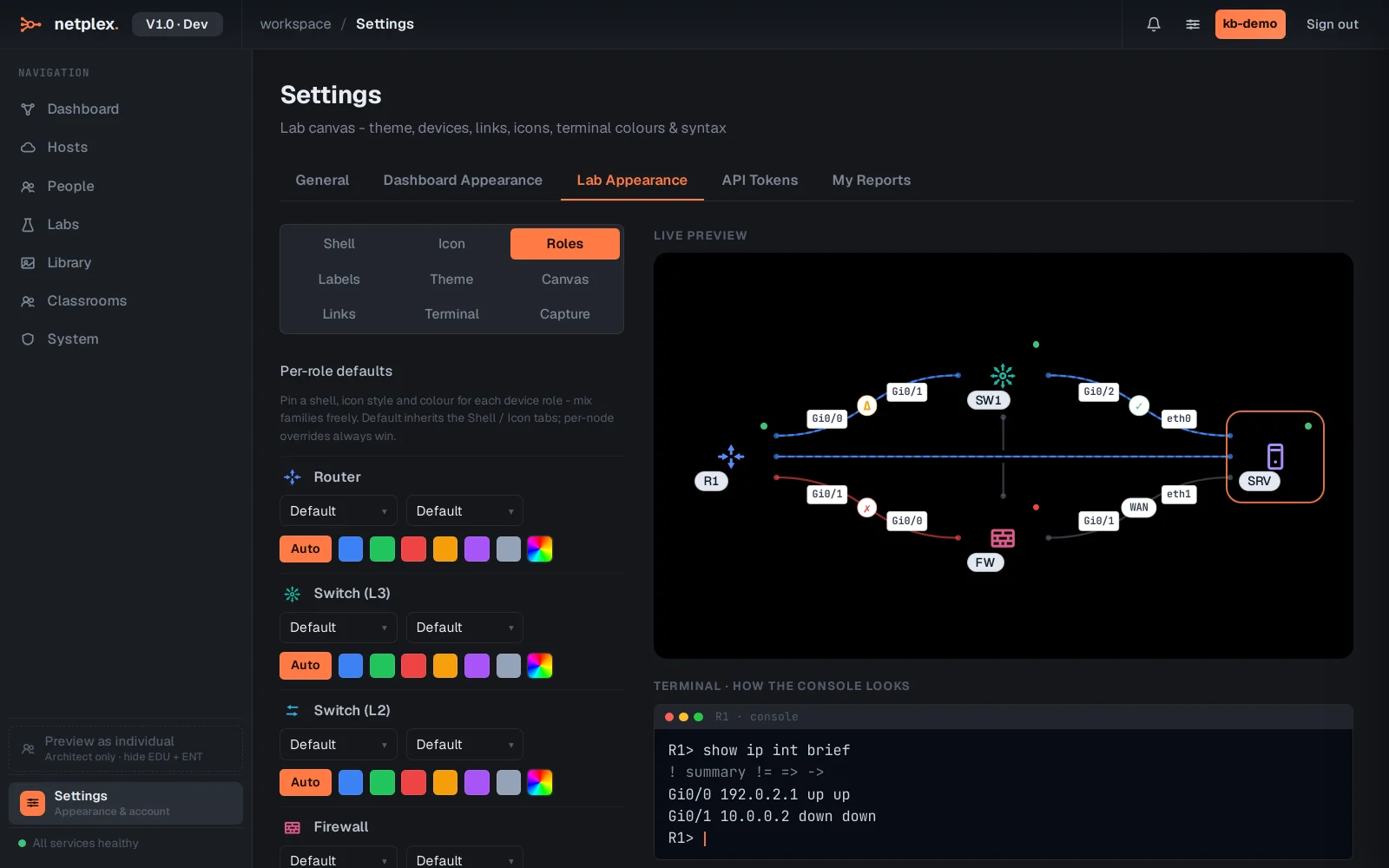The width and height of the screenshot is (1389, 868).
Task: Click the eth0 interface label
Action: 1179,418
